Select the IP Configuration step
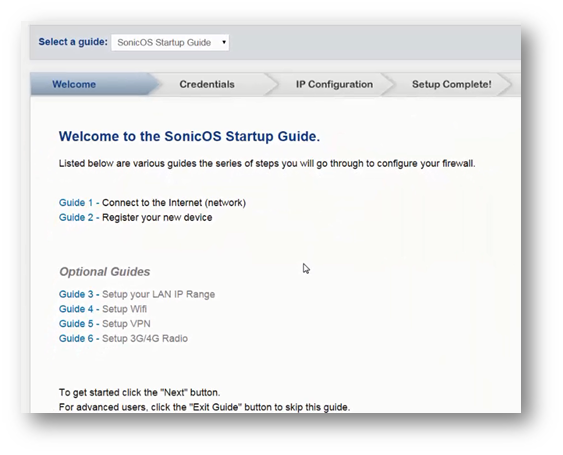Screen dimensions: 563x455 [x=334, y=84]
